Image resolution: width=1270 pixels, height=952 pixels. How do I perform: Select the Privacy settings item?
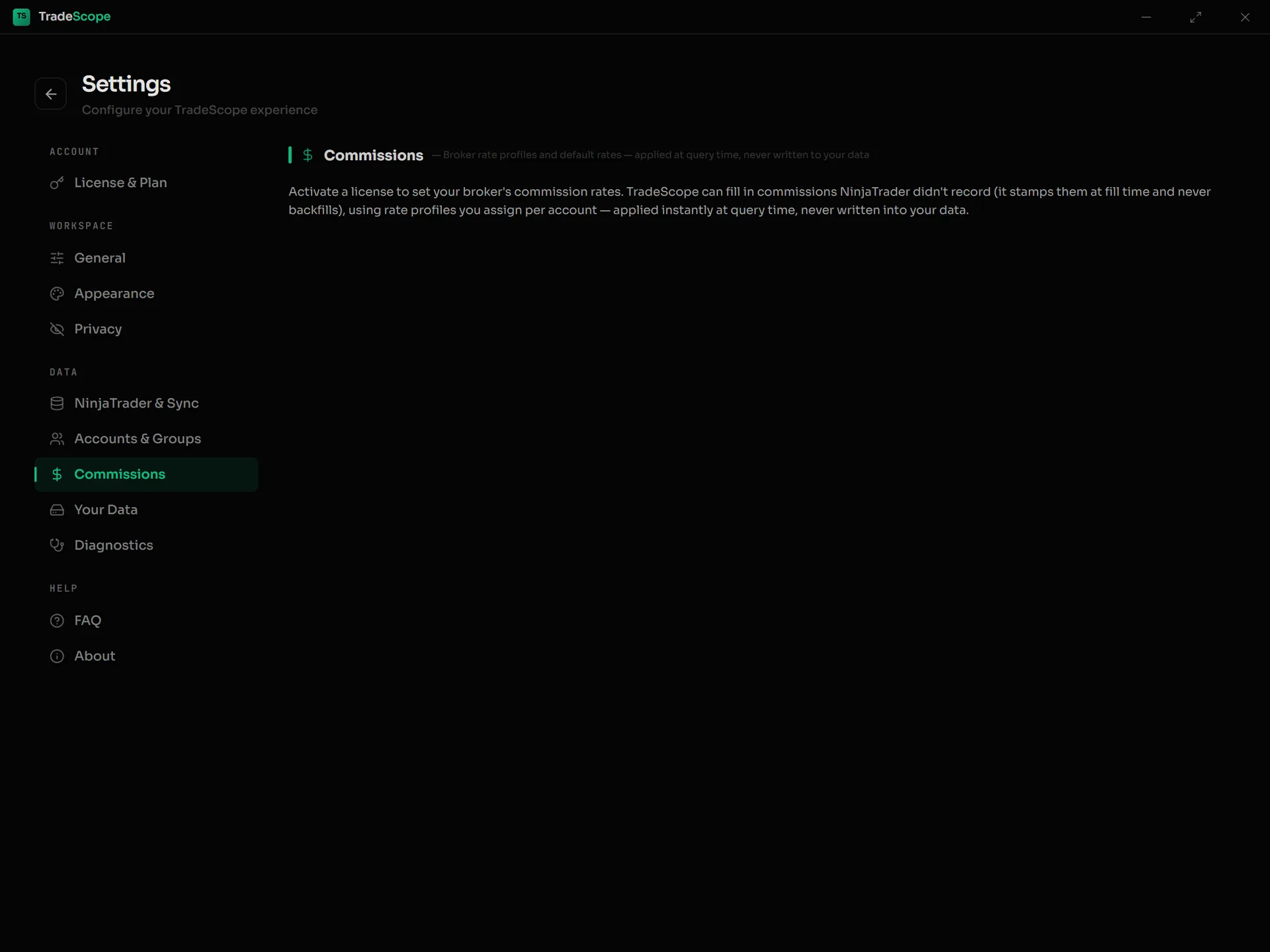pos(146,329)
